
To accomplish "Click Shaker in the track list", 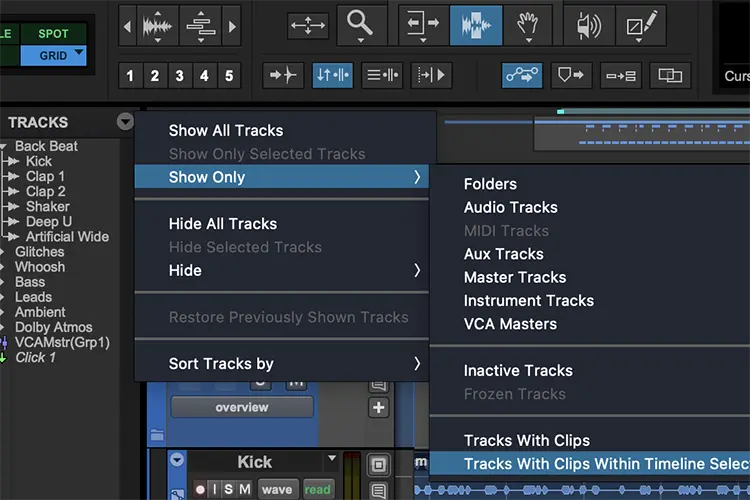I will [x=48, y=207].
